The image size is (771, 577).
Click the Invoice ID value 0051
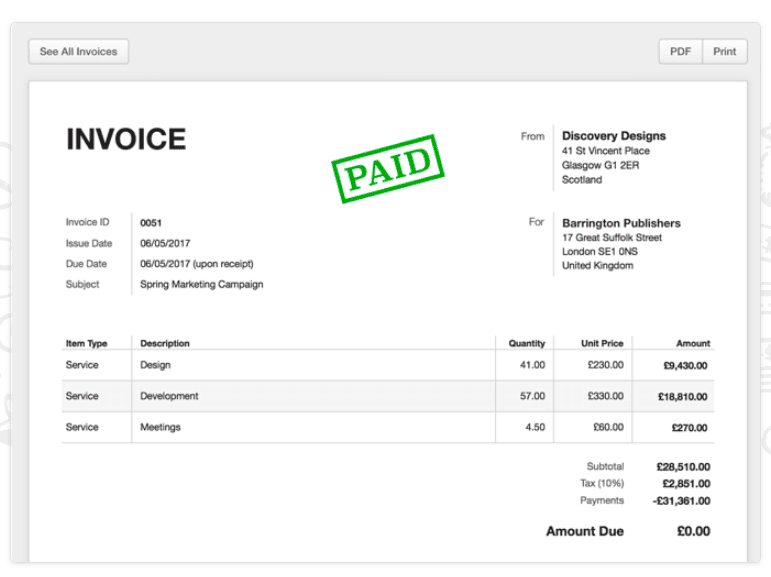(x=151, y=223)
